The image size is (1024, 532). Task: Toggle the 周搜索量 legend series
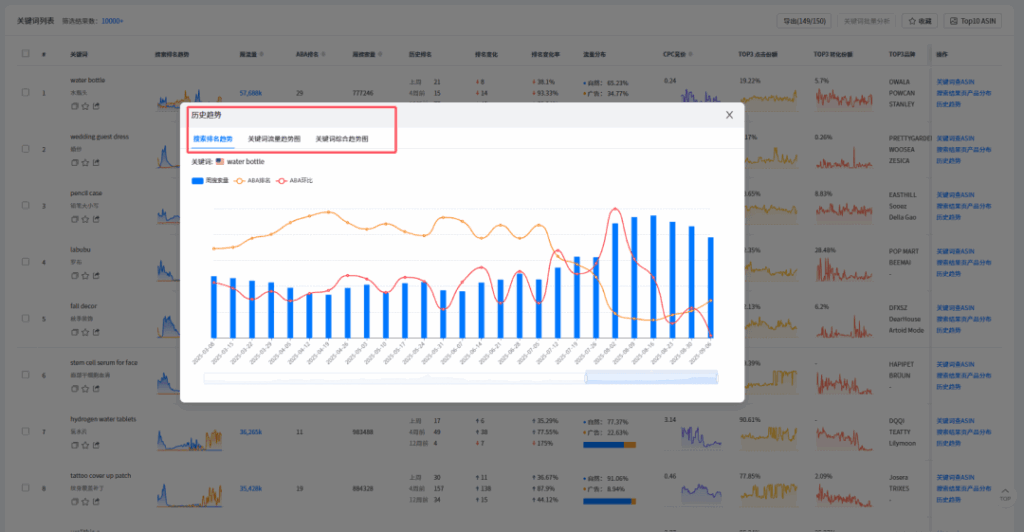210,181
